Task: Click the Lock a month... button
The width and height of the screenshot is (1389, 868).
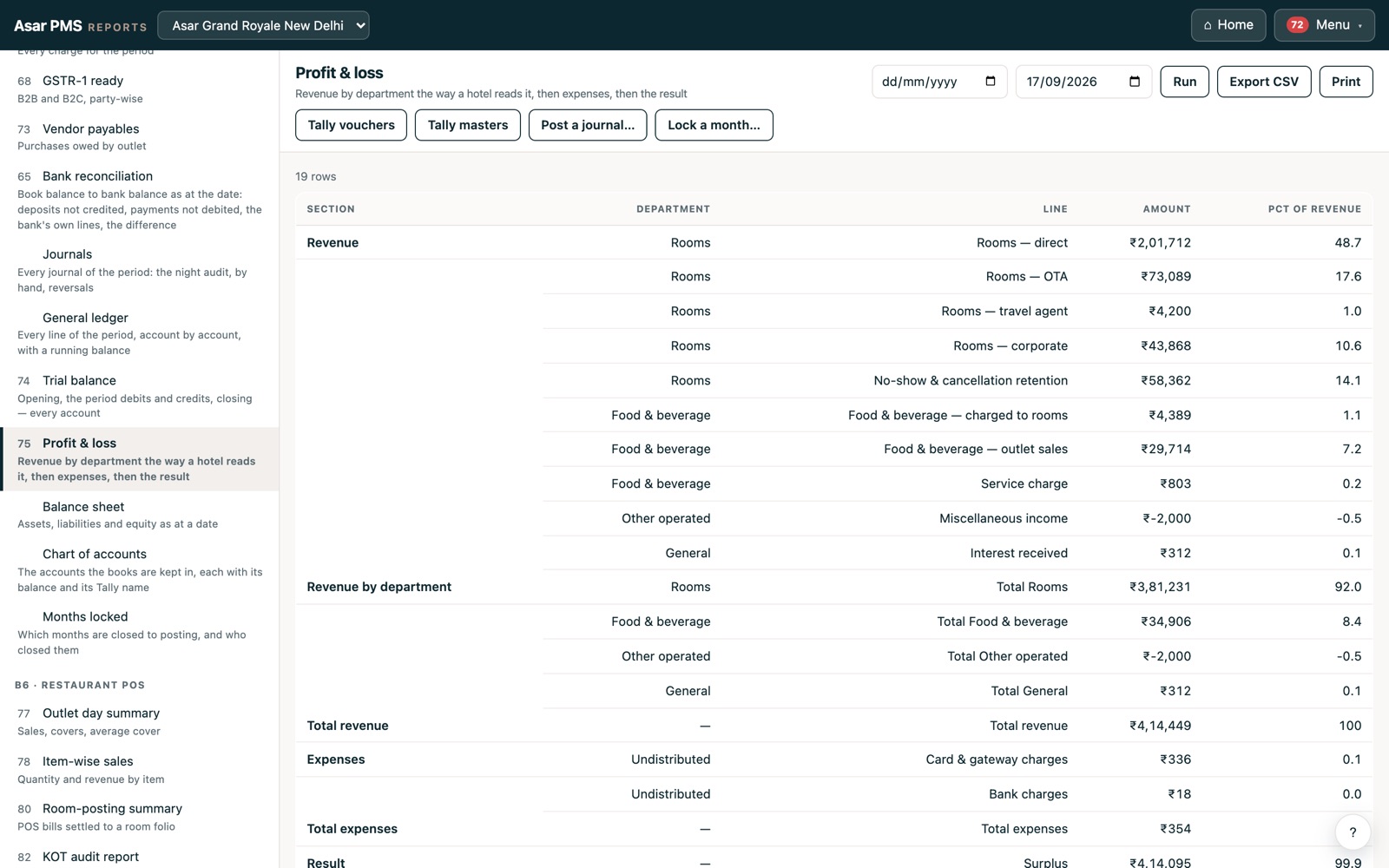Action: tap(714, 125)
